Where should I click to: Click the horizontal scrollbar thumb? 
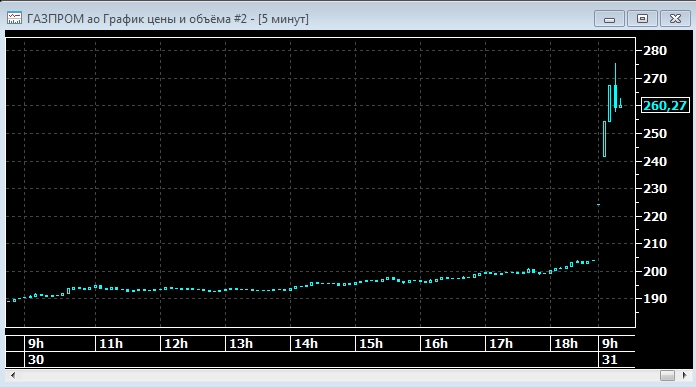coord(667,375)
